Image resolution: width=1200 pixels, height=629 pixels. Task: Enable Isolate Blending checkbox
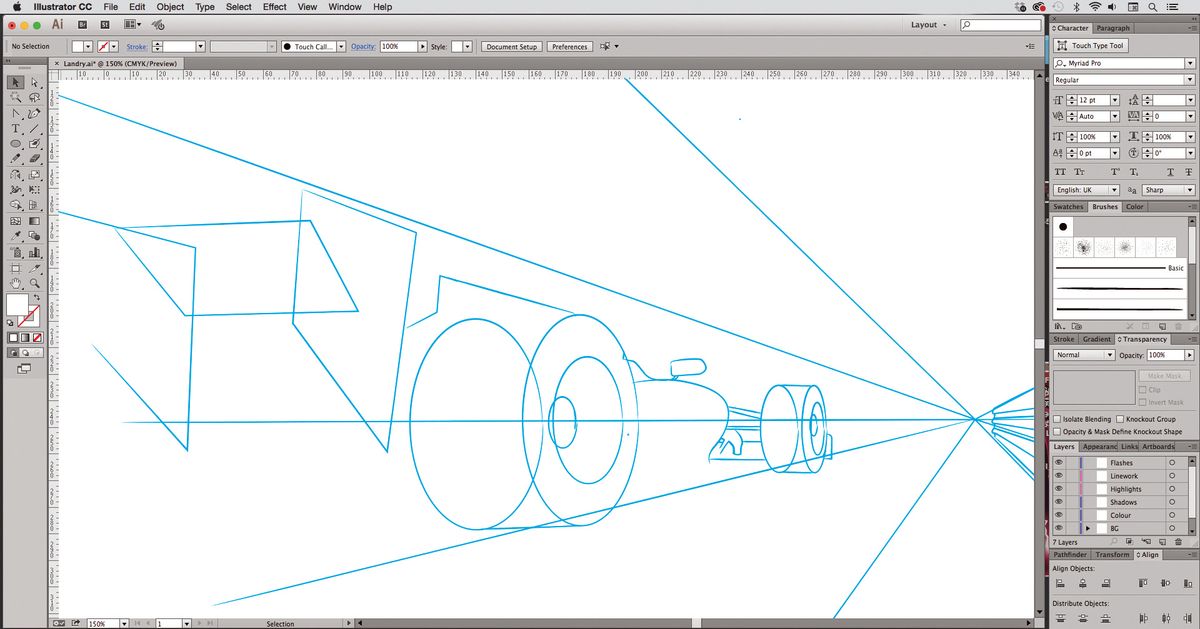tap(1058, 419)
